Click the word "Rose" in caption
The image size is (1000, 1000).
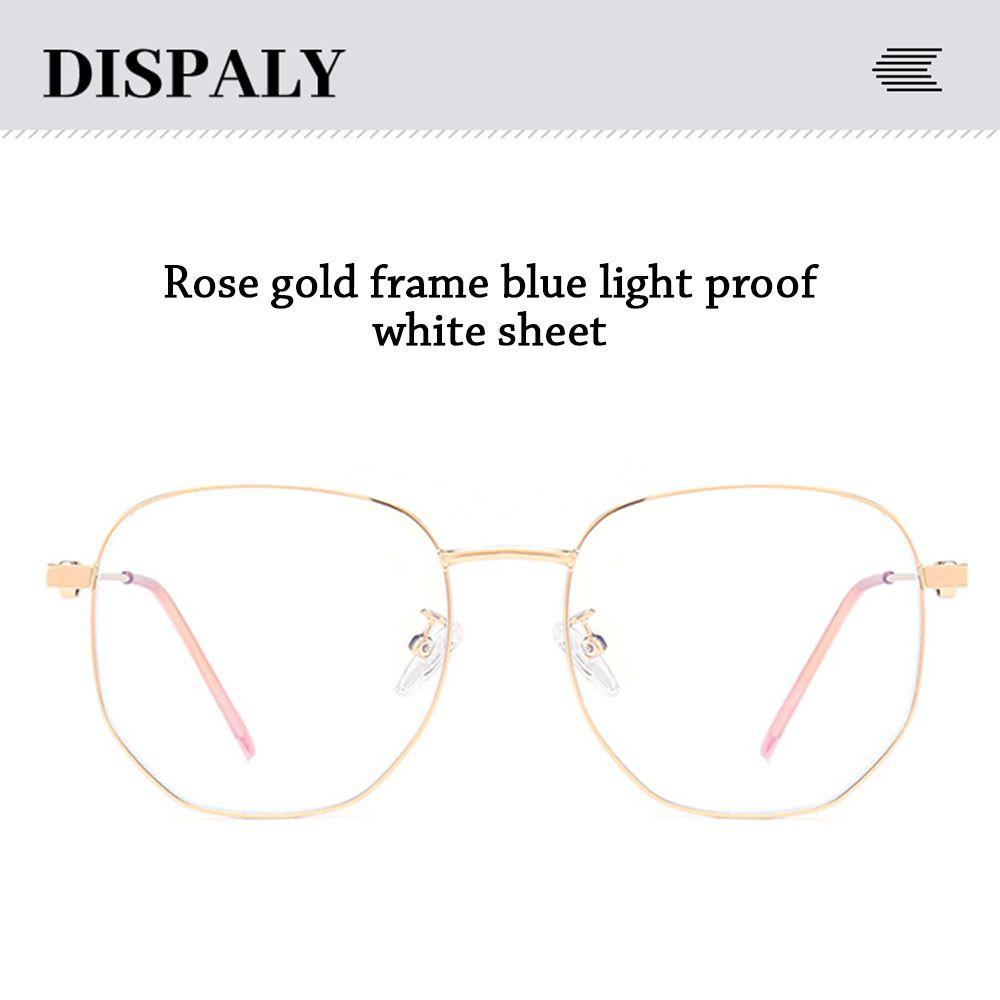pos(211,282)
